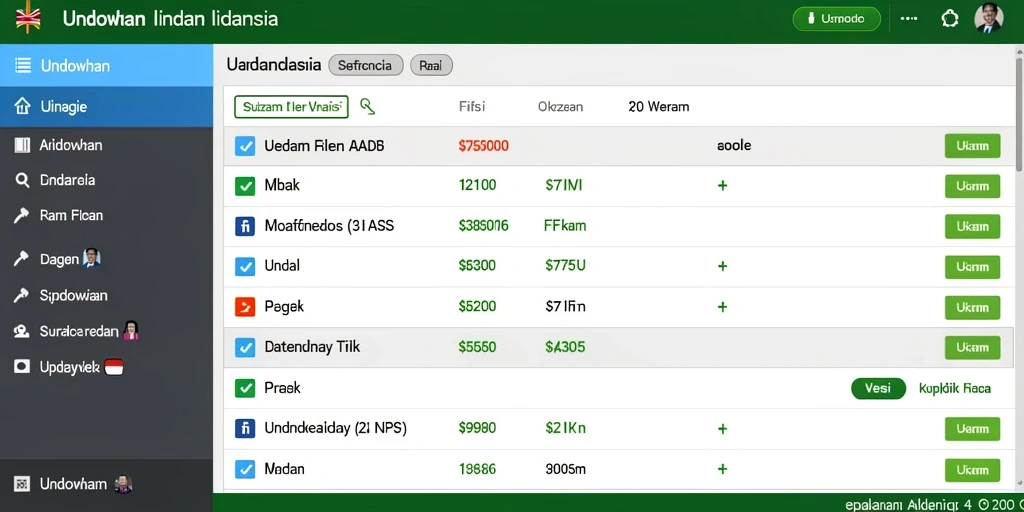
Task: Click the green button in the Undal row
Action: coord(972,266)
